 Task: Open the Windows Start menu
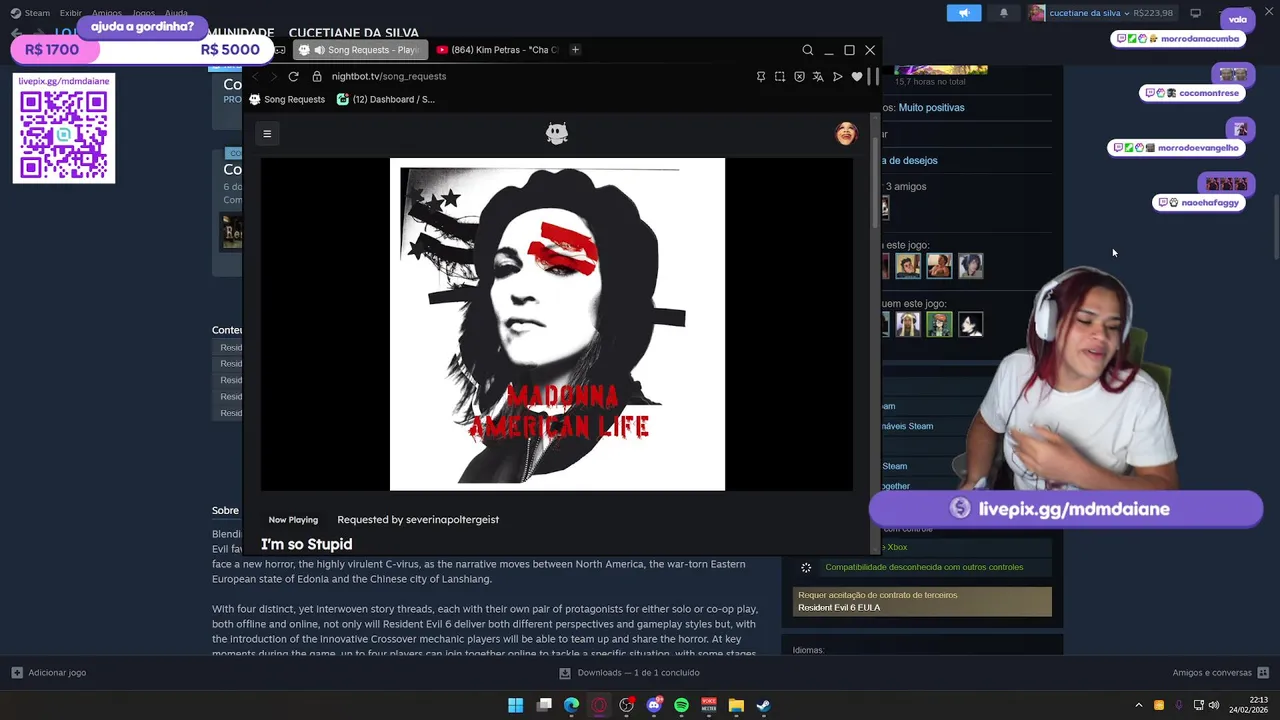coord(515,705)
